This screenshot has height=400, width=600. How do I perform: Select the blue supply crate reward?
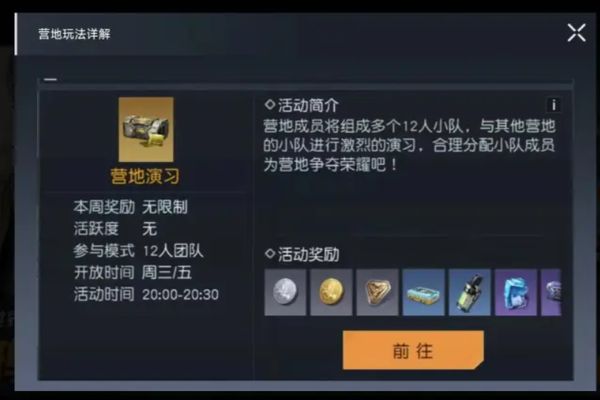coord(424,292)
